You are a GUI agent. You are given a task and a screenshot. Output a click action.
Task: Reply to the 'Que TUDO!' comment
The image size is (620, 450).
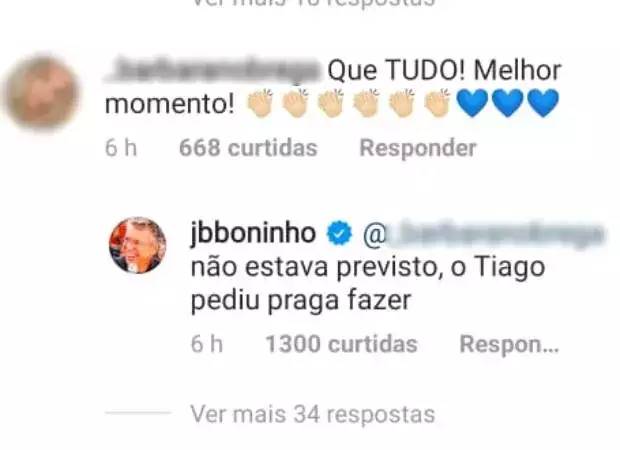click(x=418, y=148)
